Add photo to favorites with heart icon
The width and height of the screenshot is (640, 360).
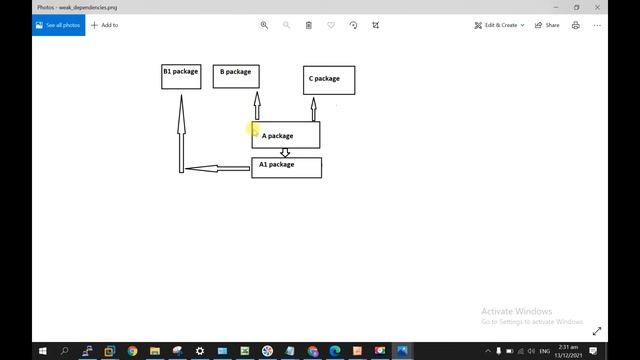tap(331, 25)
